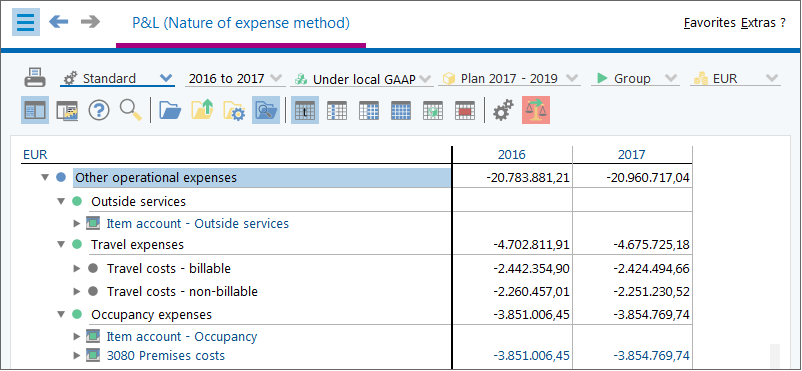Click the magnifying glass search icon
802x371 pixels.
pos(130,110)
